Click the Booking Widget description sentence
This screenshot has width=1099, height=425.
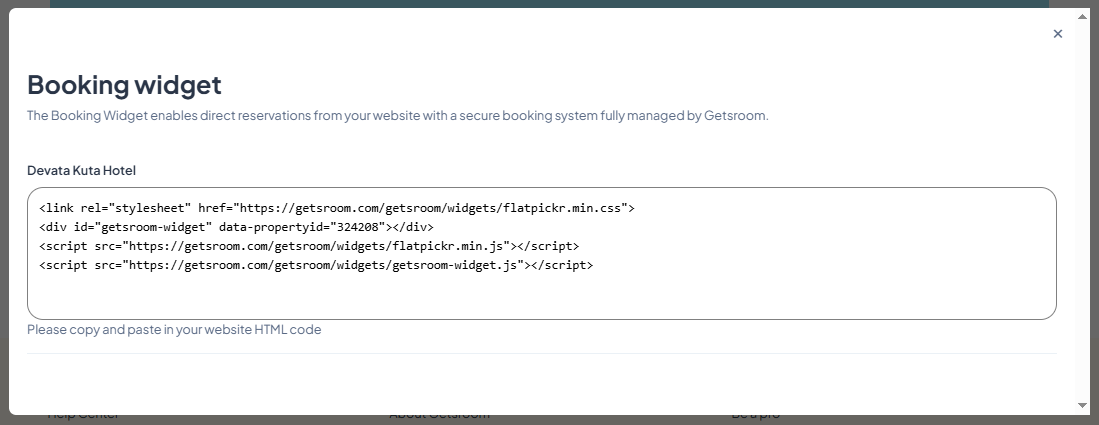point(397,116)
